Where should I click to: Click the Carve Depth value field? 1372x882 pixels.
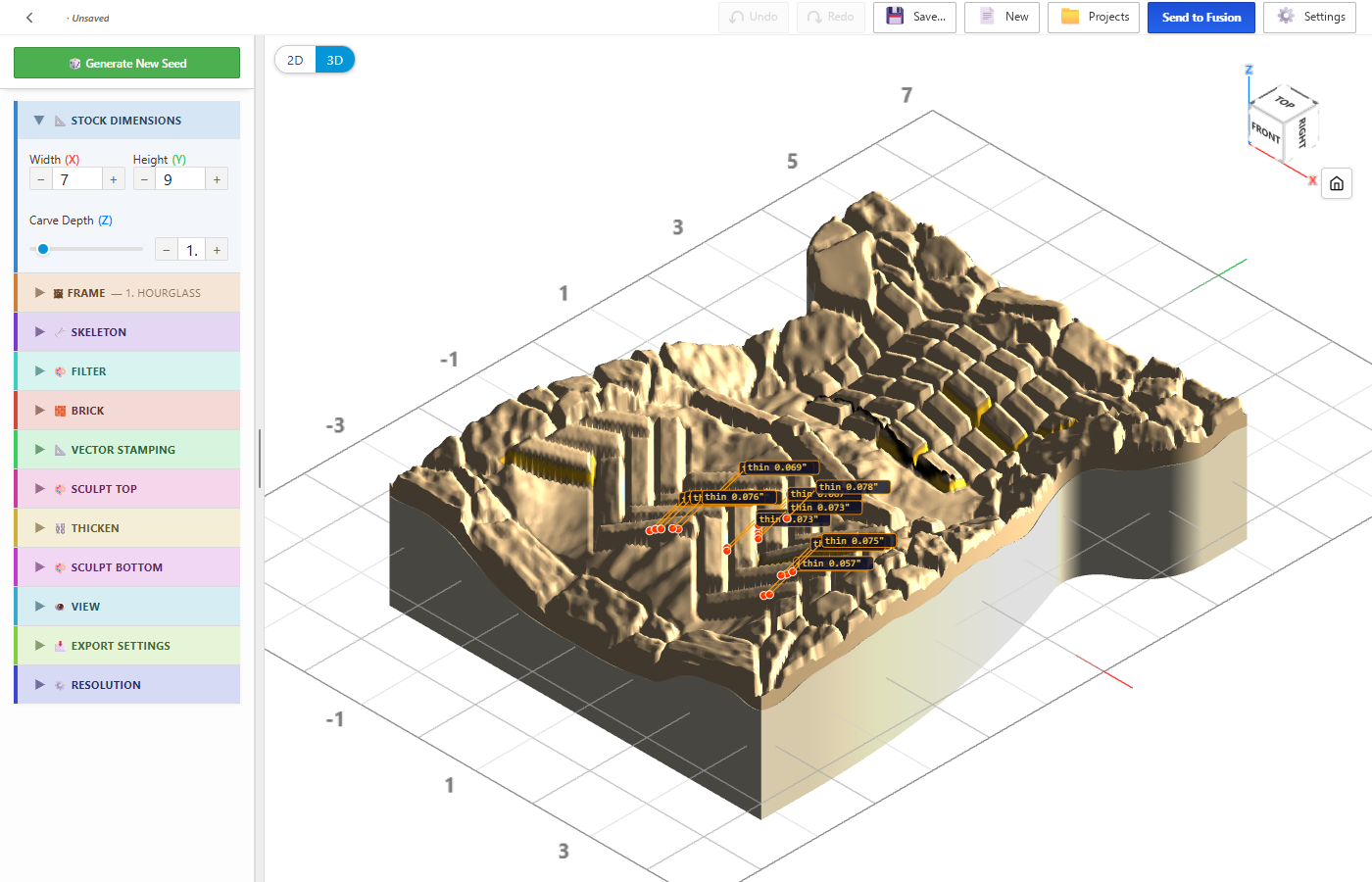192,250
